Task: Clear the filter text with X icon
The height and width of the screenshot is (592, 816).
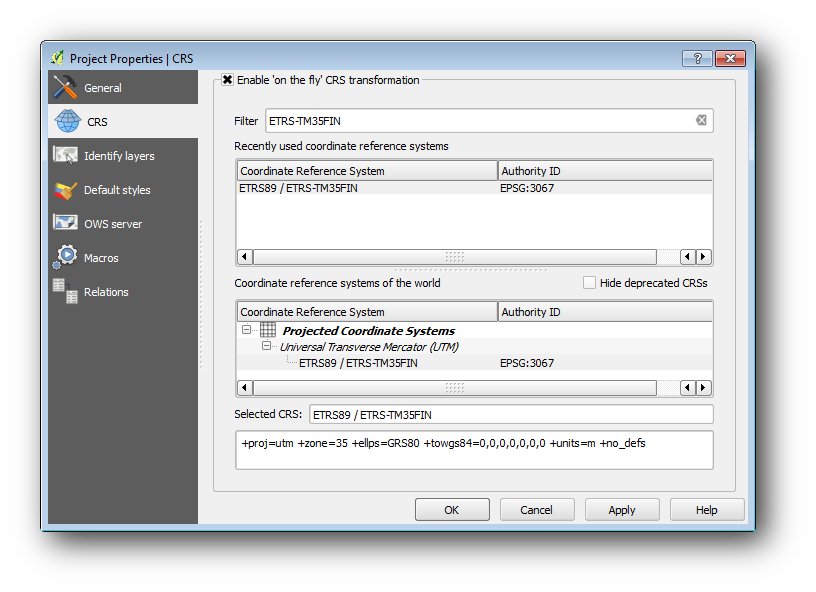Action: (x=701, y=121)
